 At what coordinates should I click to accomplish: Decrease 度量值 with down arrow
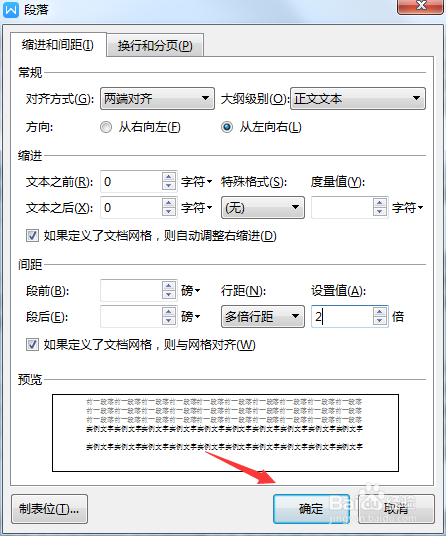380,212
